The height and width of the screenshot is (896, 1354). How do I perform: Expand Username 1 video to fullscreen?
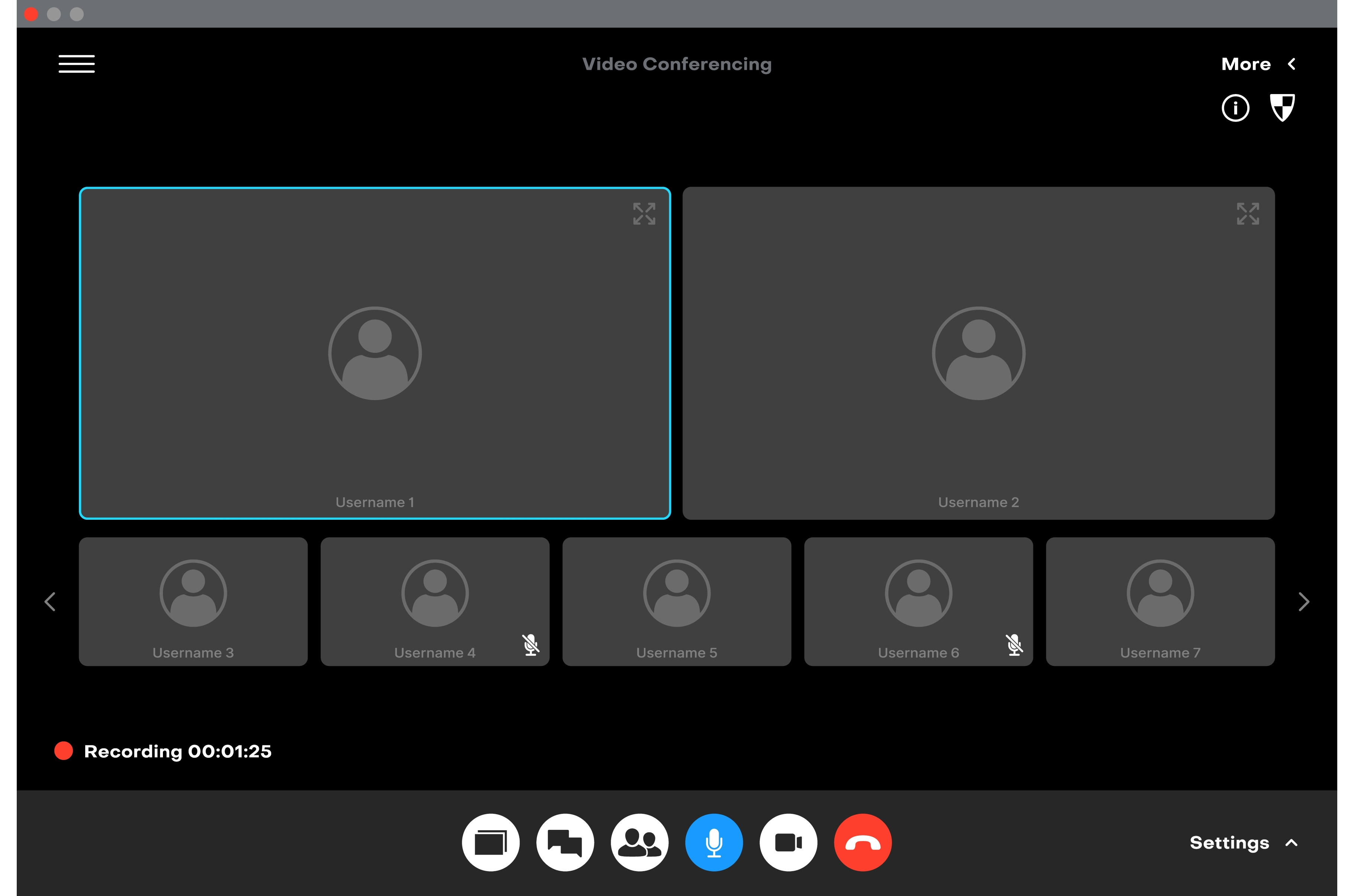click(x=644, y=214)
